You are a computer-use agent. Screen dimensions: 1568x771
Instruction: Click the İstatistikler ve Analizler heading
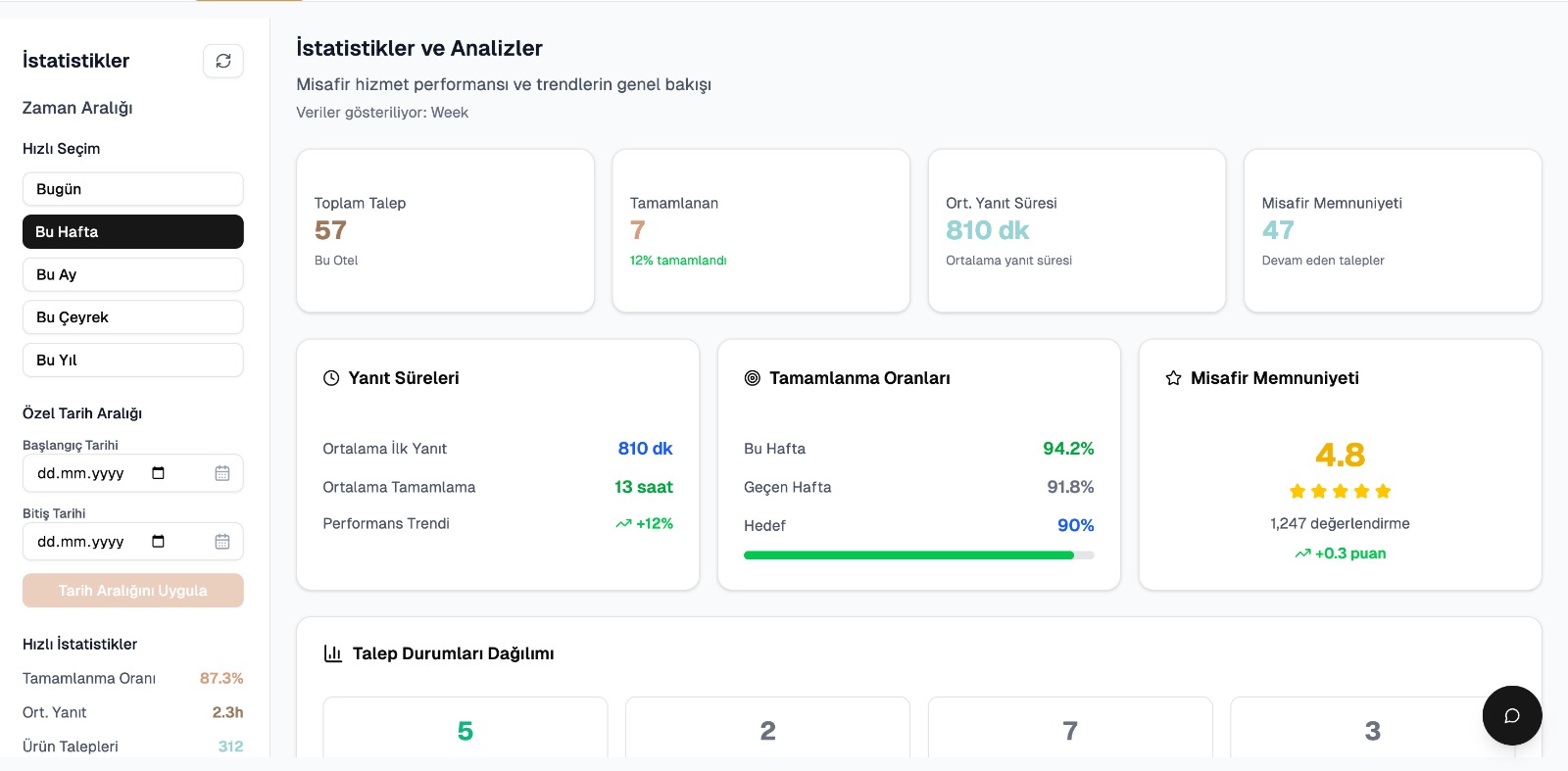(419, 48)
